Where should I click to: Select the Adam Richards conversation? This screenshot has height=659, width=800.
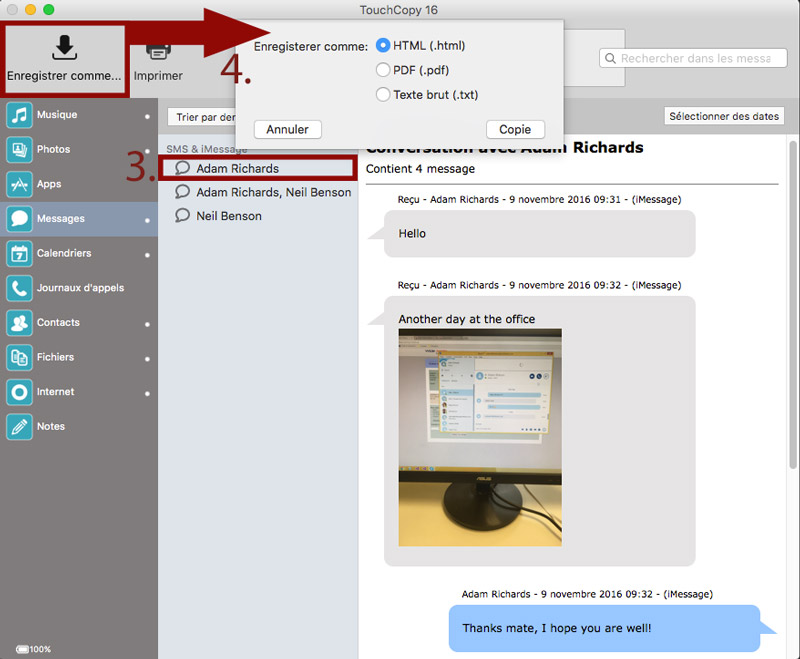click(258, 168)
